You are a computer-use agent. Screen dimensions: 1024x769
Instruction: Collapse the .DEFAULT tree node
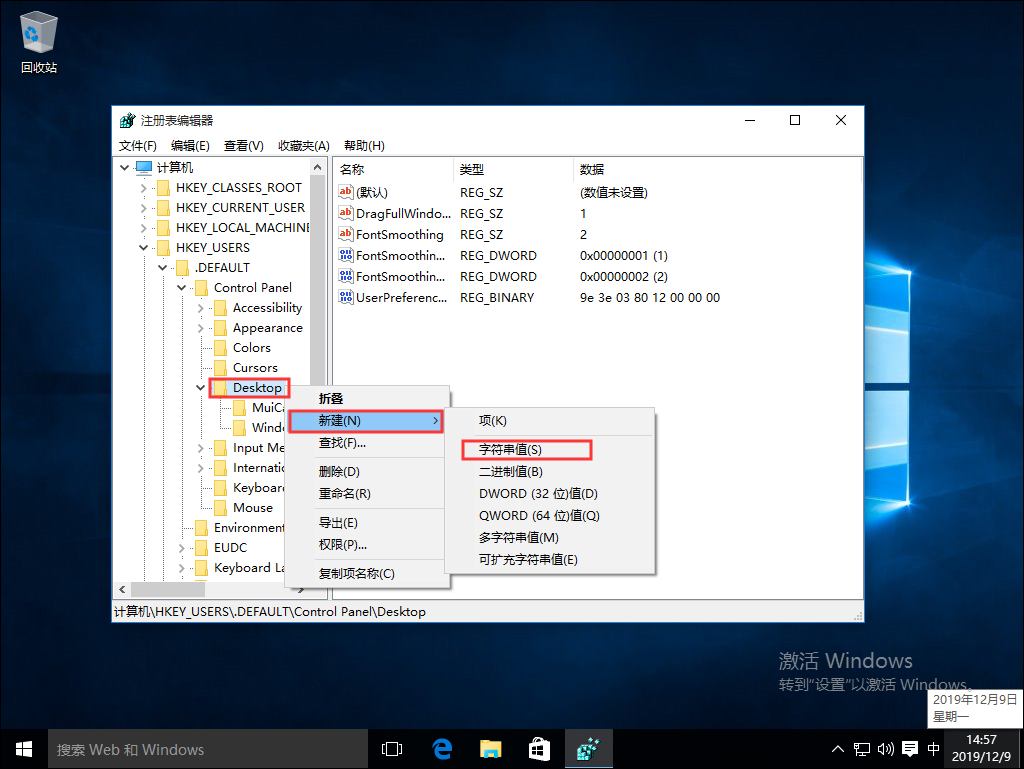(162, 267)
